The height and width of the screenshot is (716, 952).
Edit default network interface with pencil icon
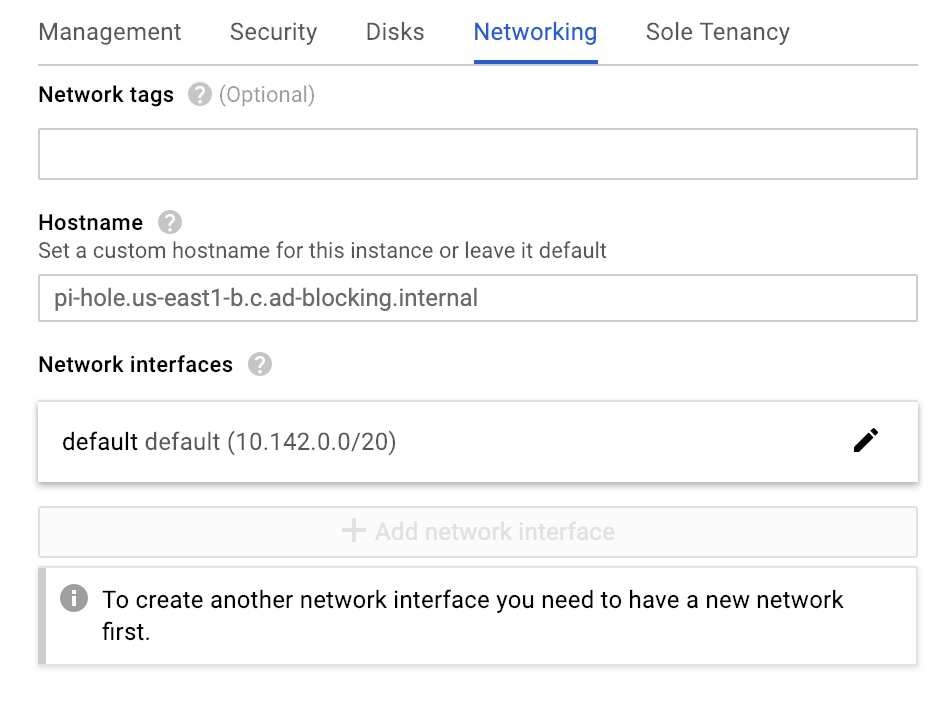(866, 440)
